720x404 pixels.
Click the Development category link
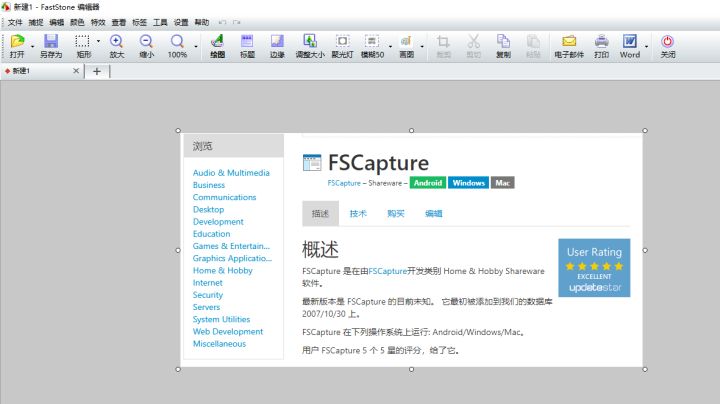point(218,221)
